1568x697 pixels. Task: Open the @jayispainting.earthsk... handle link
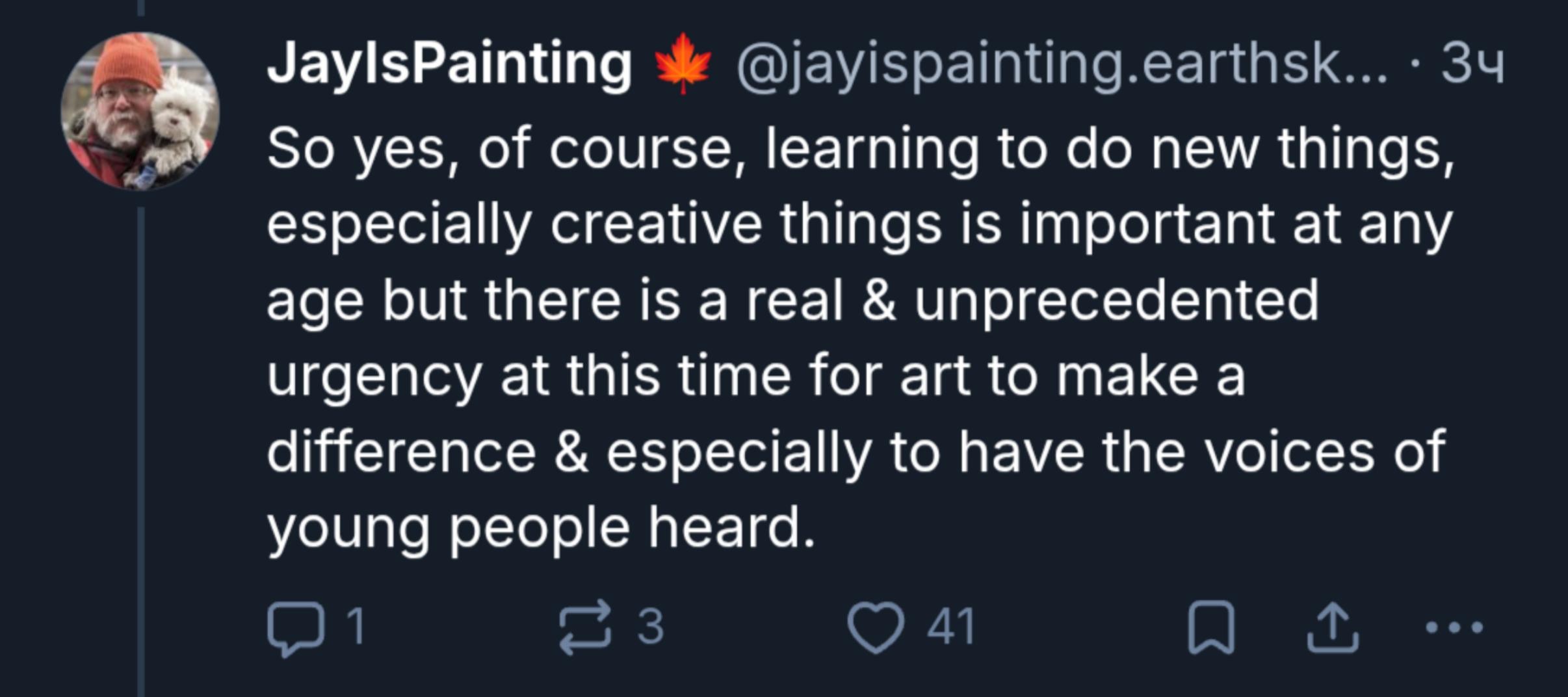[1061, 64]
